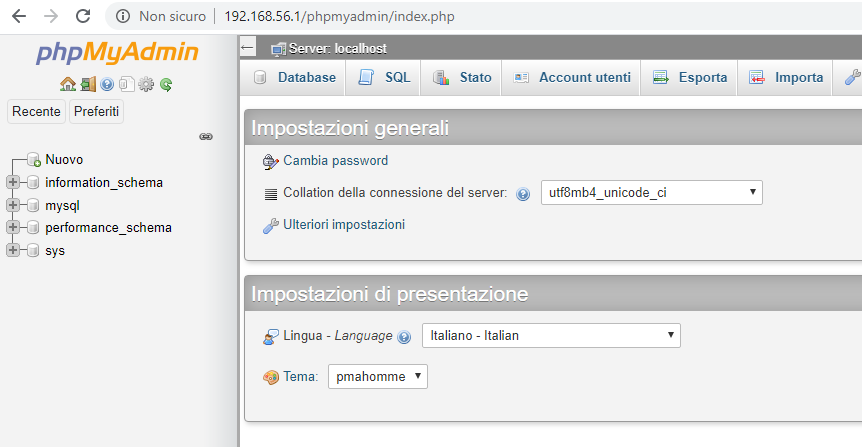Click the performance_schema database icon

[33, 227]
